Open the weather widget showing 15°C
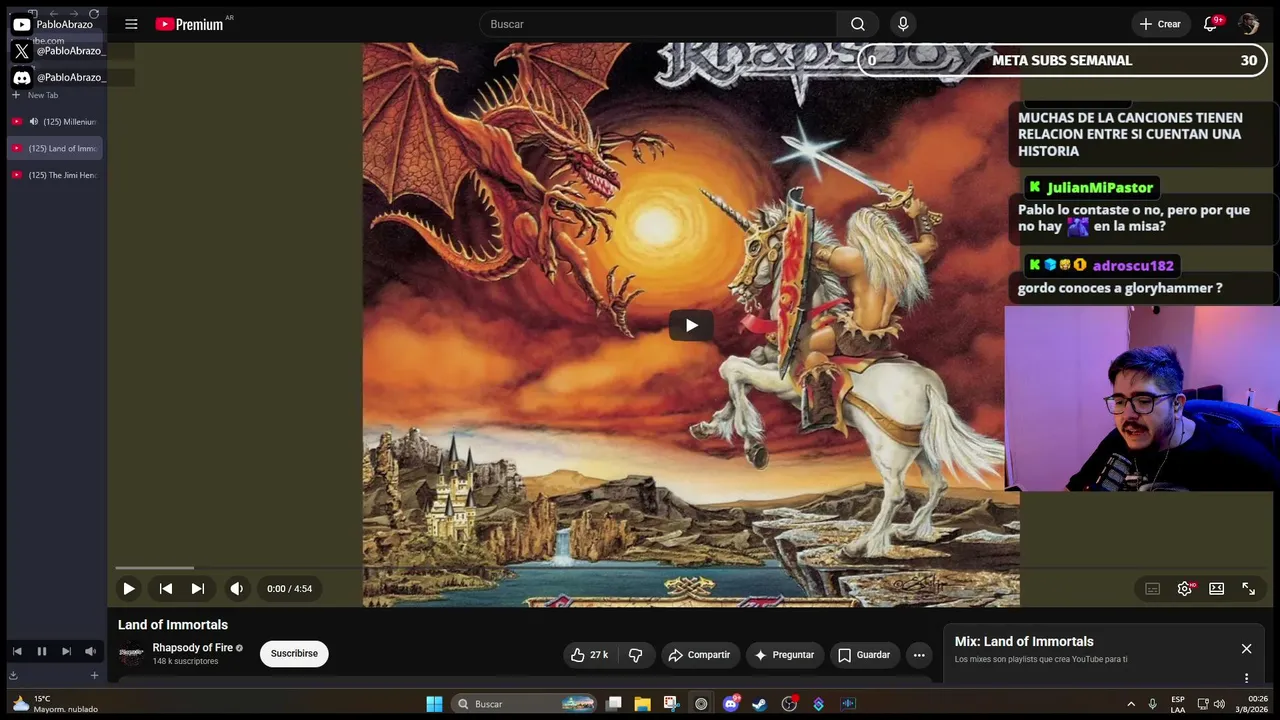The image size is (1280, 720). pyautogui.click(x=55, y=704)
